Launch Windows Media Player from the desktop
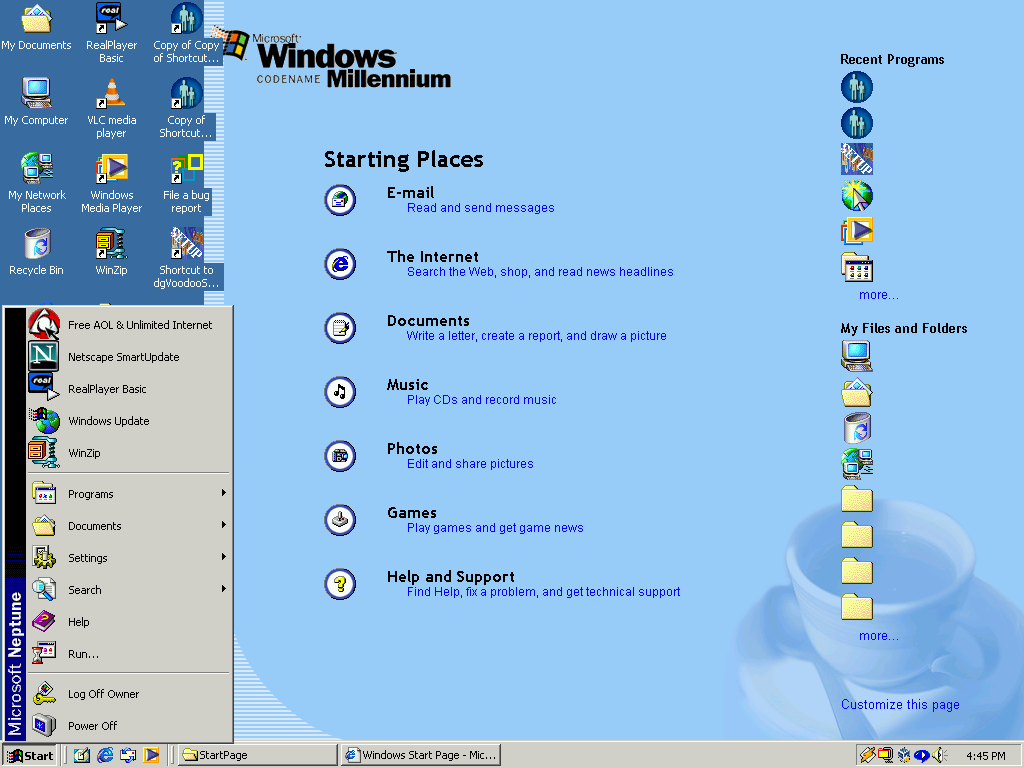Screen dimensions: 1024x768 pyautogui.click(x=110, y=169)
